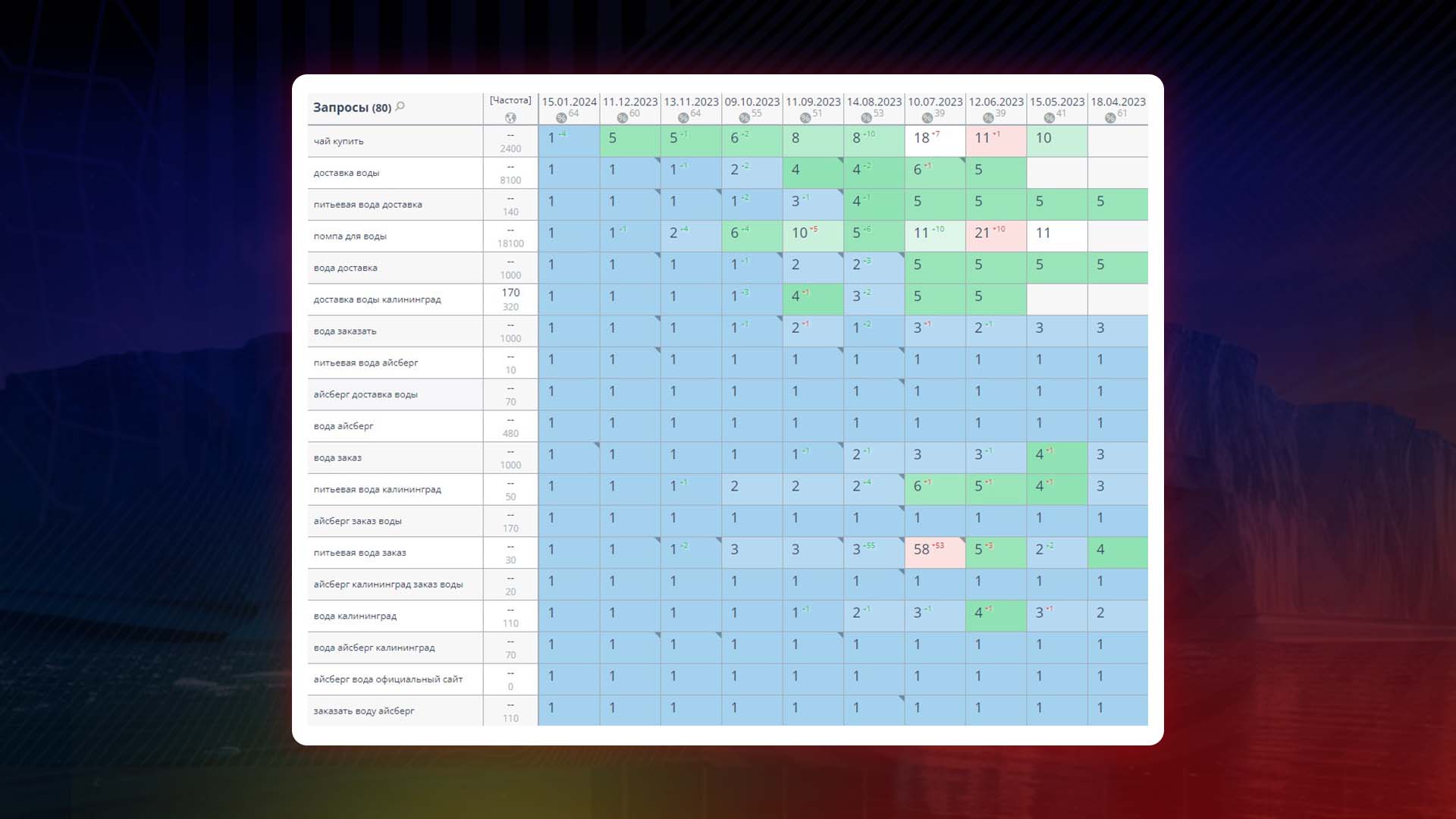This screenshot has height=819, width=1456.
Task: Click percent icon under 13.11.2023 date
Action: (683, 118)
